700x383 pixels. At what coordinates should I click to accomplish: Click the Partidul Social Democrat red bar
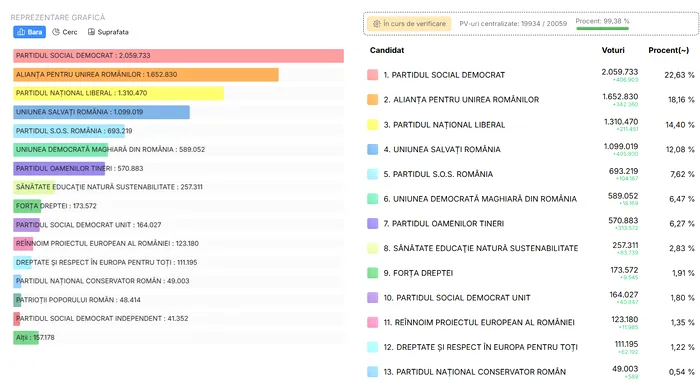[x=179, y=56]
